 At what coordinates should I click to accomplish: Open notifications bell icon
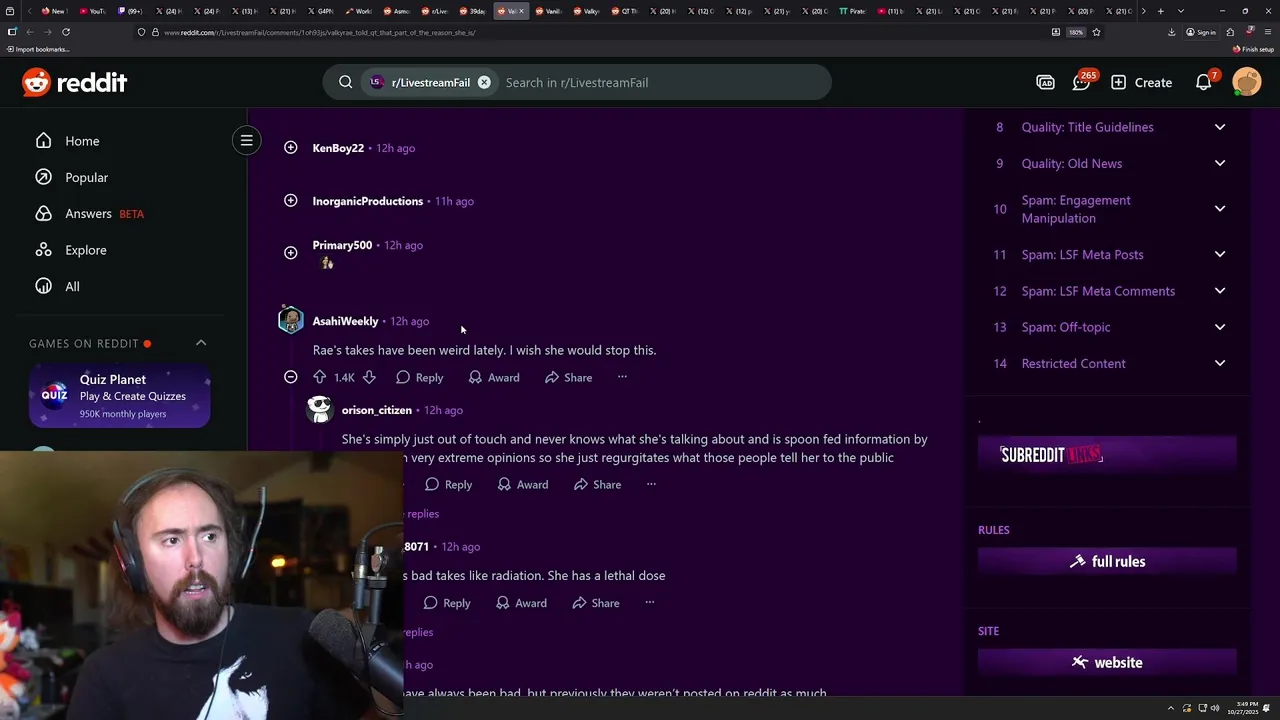1204,83
